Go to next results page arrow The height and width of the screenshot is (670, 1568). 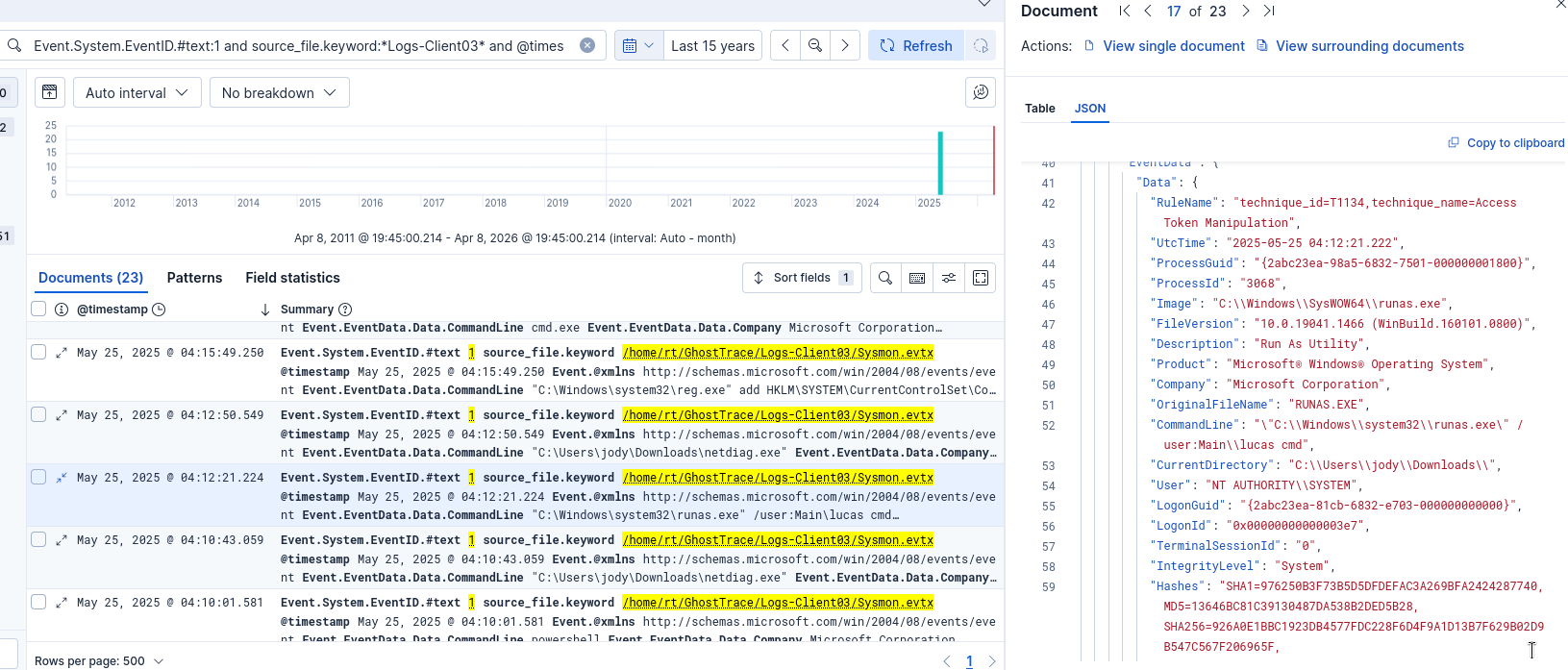click(992, 661)
